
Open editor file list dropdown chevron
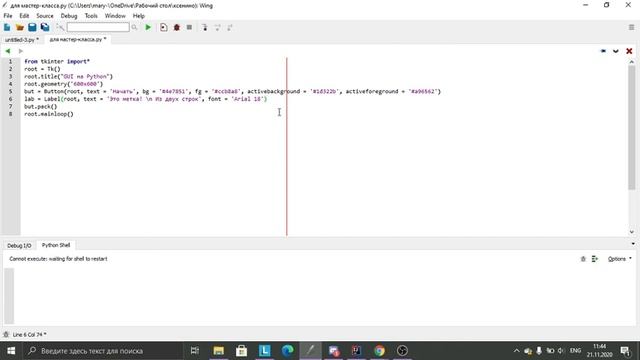616,51
